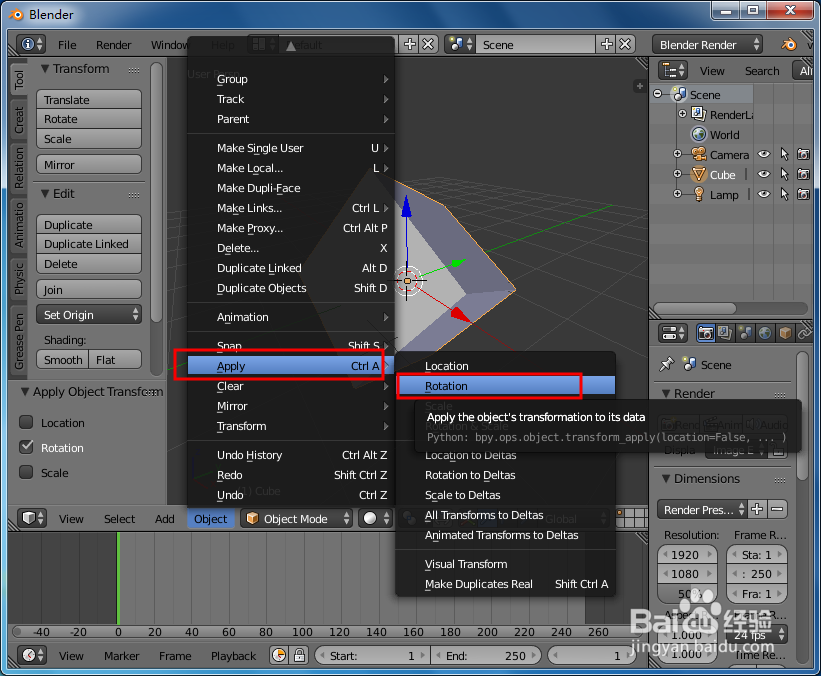821x676 pixels.
Task: Add a new scene with plus icon
Action: coord(607,45)
